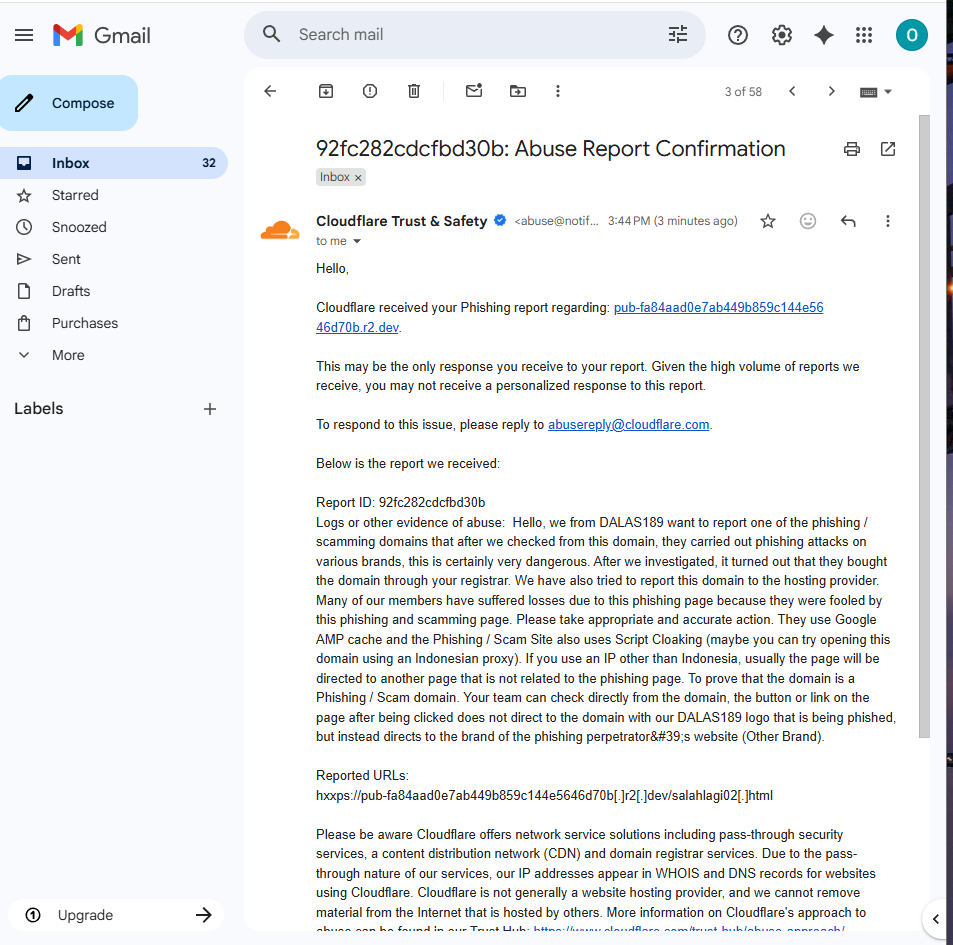953x945 pixels.
Task: Open the Snoozed folder
Action: coord(114,227)
